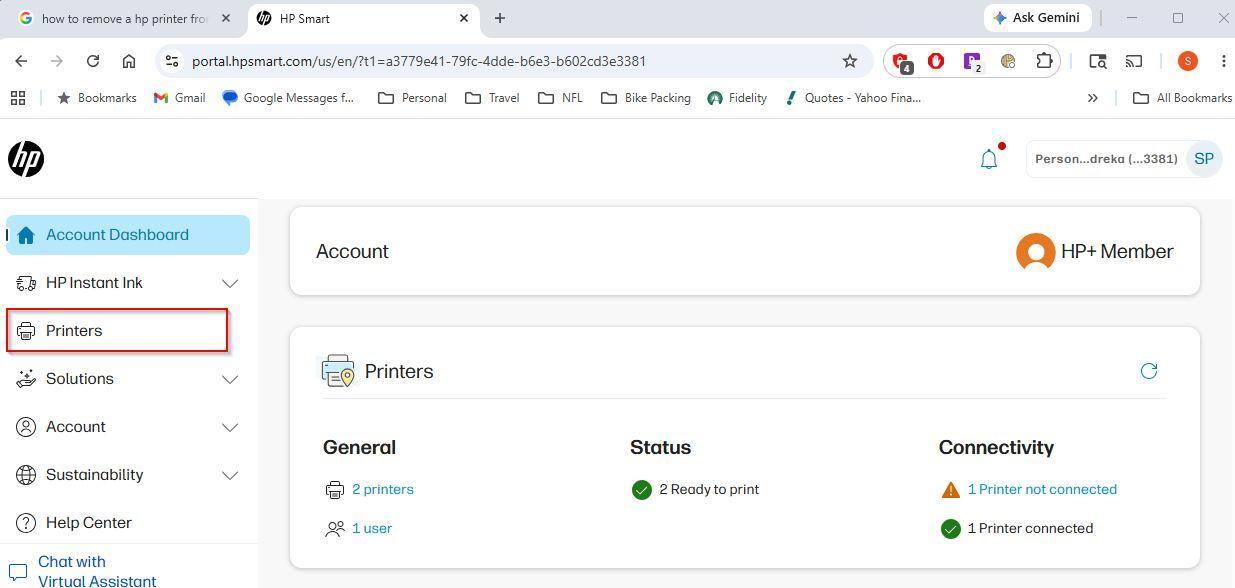
Task: Bookmark this page with star
Action: tap(850, 61)
